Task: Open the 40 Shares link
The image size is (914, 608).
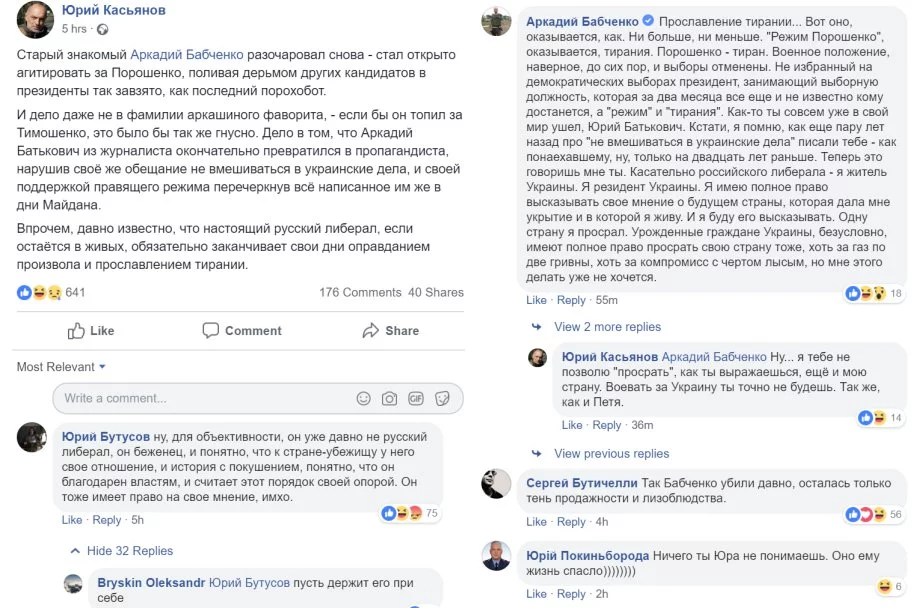Action: pyautogui.click(x=436, y=293)
